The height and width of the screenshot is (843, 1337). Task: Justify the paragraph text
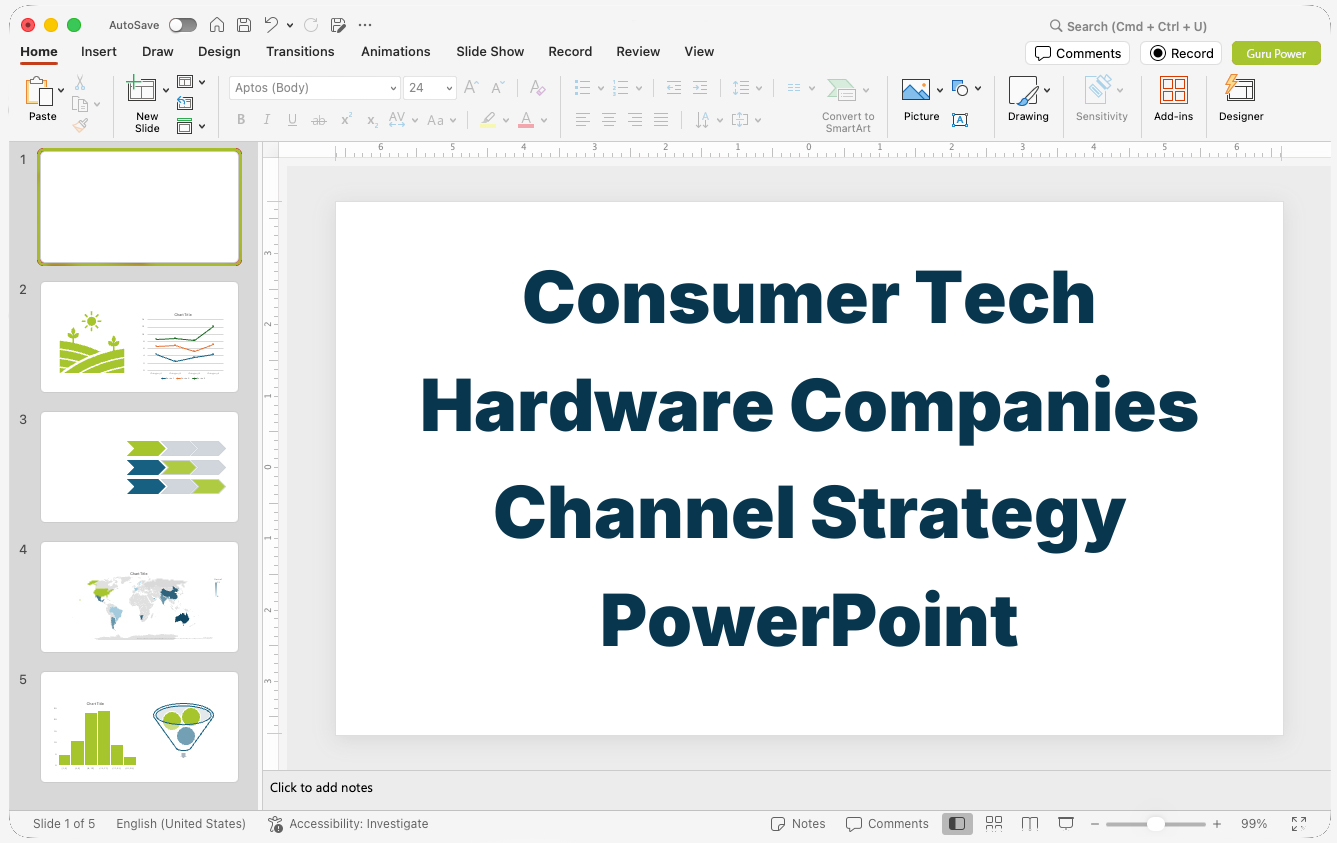[661, 120]
